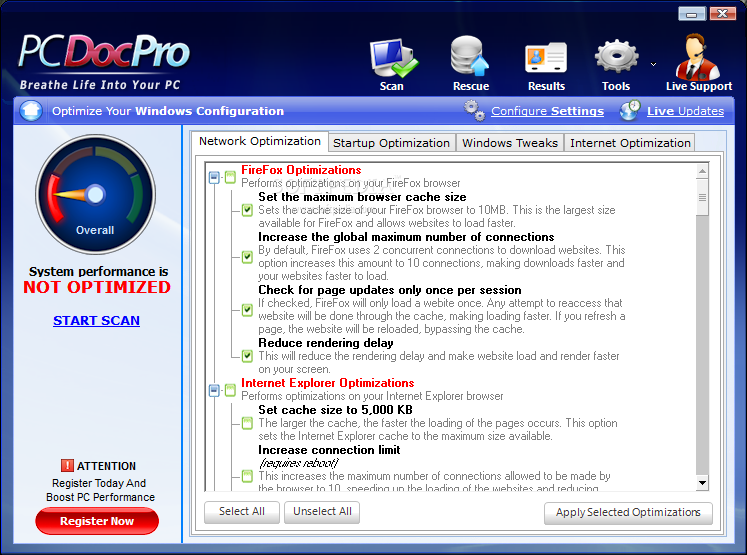Click the 'NOT OPTIMIZED' status text
The width and height of the screenshot is (747, 555).
97,287
